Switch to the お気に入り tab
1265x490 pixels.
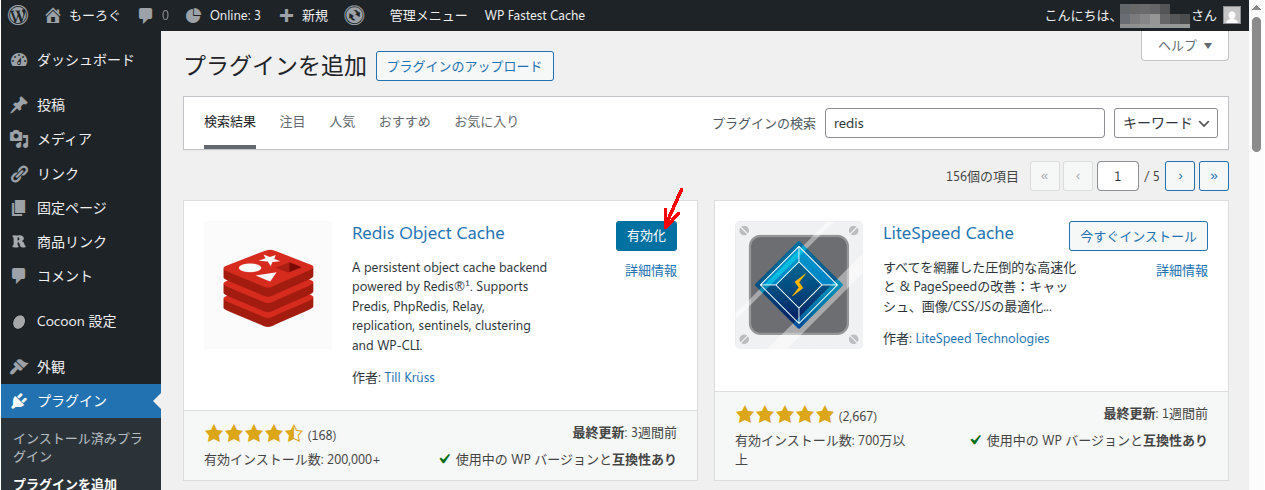pos(487,122)
